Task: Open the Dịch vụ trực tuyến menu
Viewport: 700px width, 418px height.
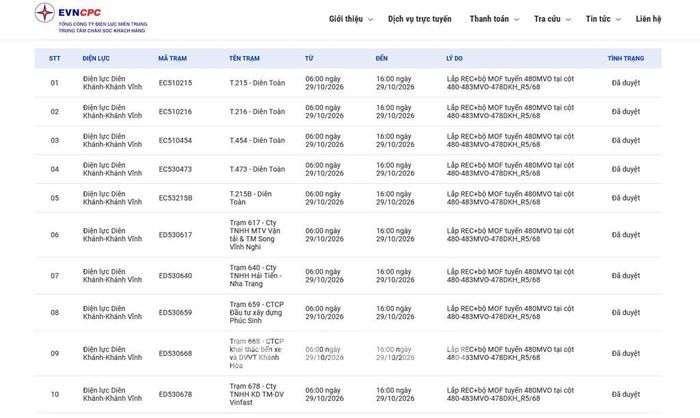Action: [x=420, y=19]
